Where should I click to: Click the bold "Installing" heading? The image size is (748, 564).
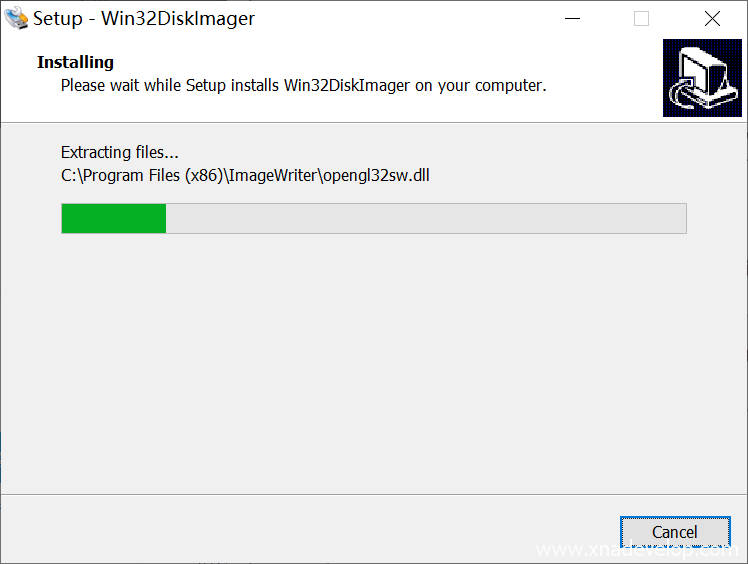pos(76,62)
